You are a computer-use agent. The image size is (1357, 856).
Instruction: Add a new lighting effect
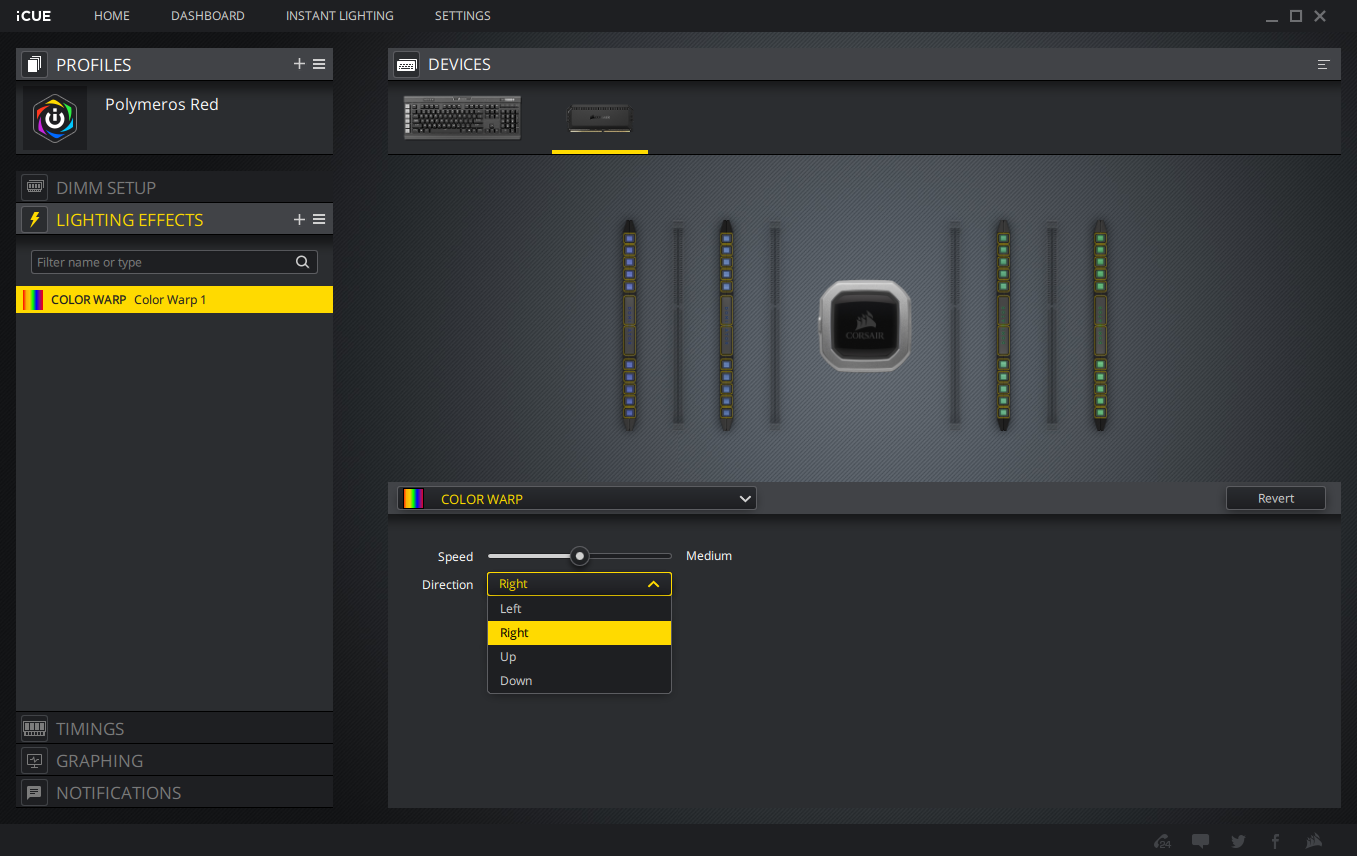click(299, 219)
